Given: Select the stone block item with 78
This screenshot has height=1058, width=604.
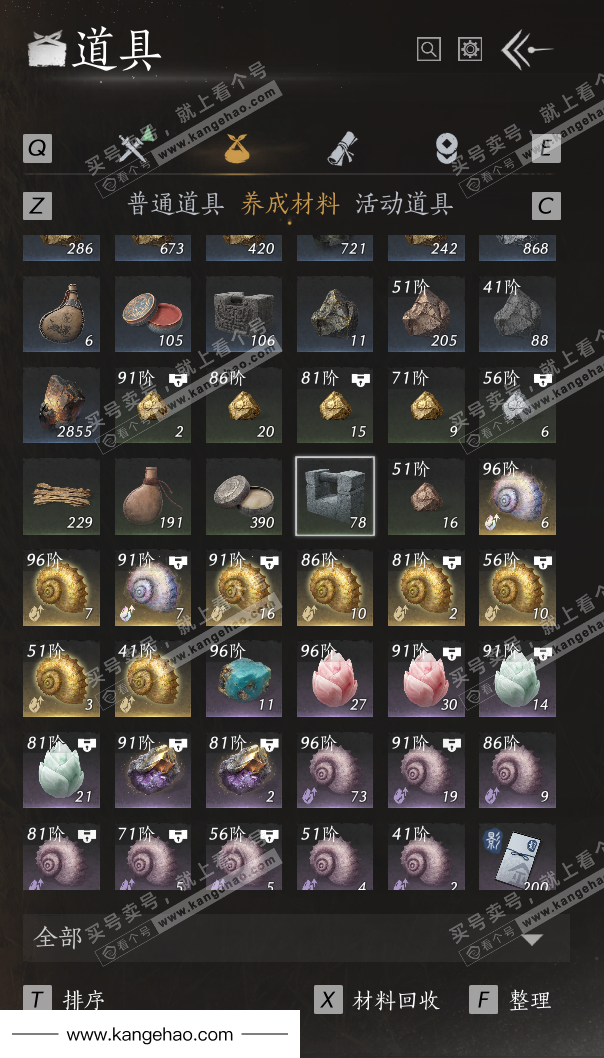Looking at the screenshot, I should 335,496.
